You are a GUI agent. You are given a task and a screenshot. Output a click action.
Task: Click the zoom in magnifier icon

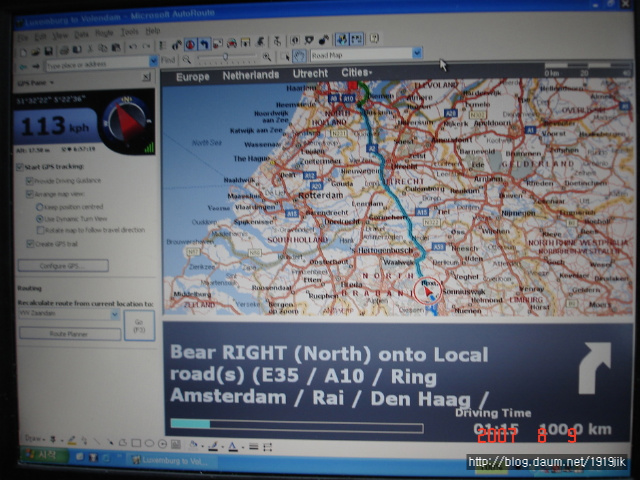[267, 58]
